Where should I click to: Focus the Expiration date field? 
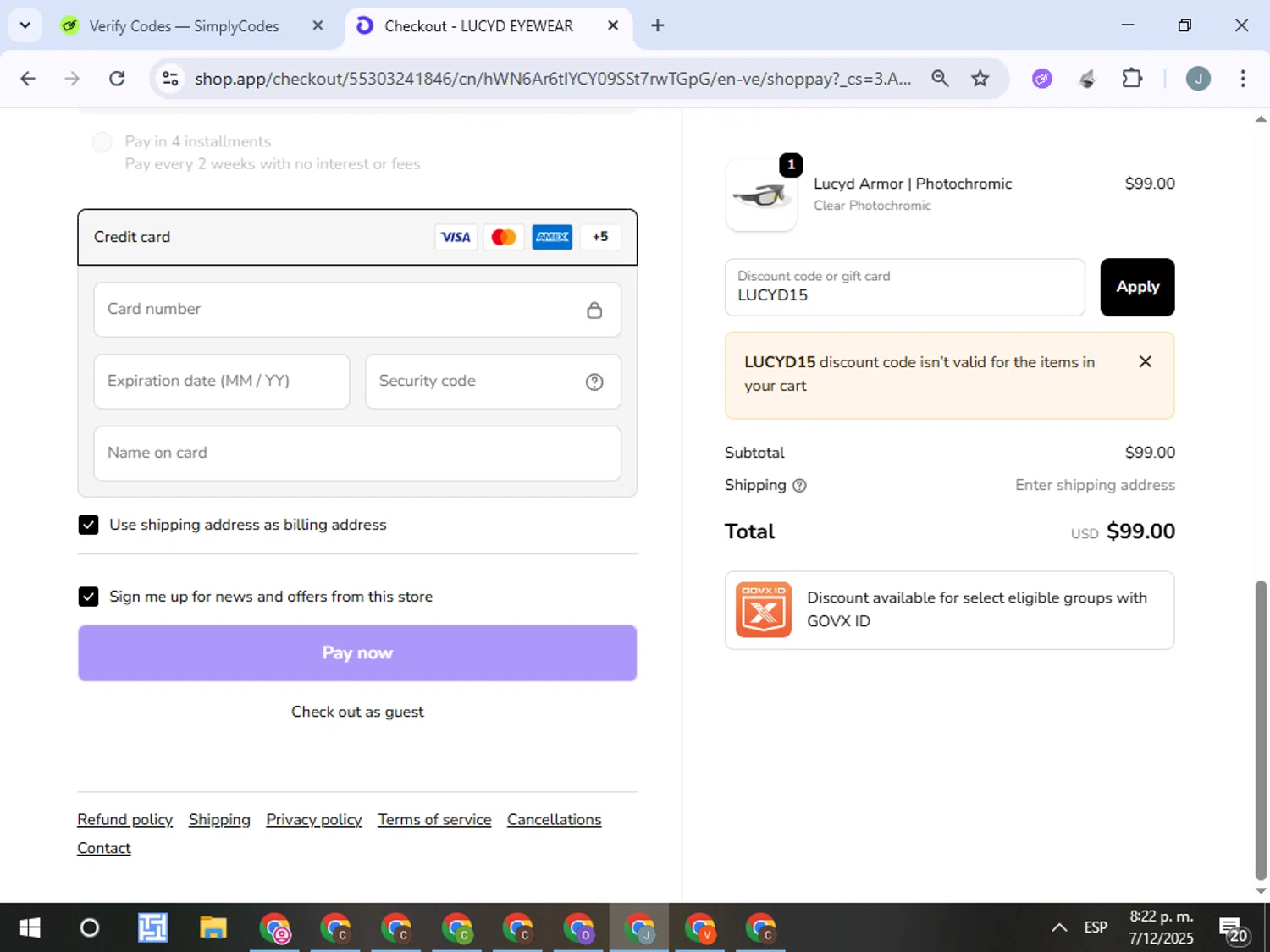pyautogui.click(x=222, y=381)
